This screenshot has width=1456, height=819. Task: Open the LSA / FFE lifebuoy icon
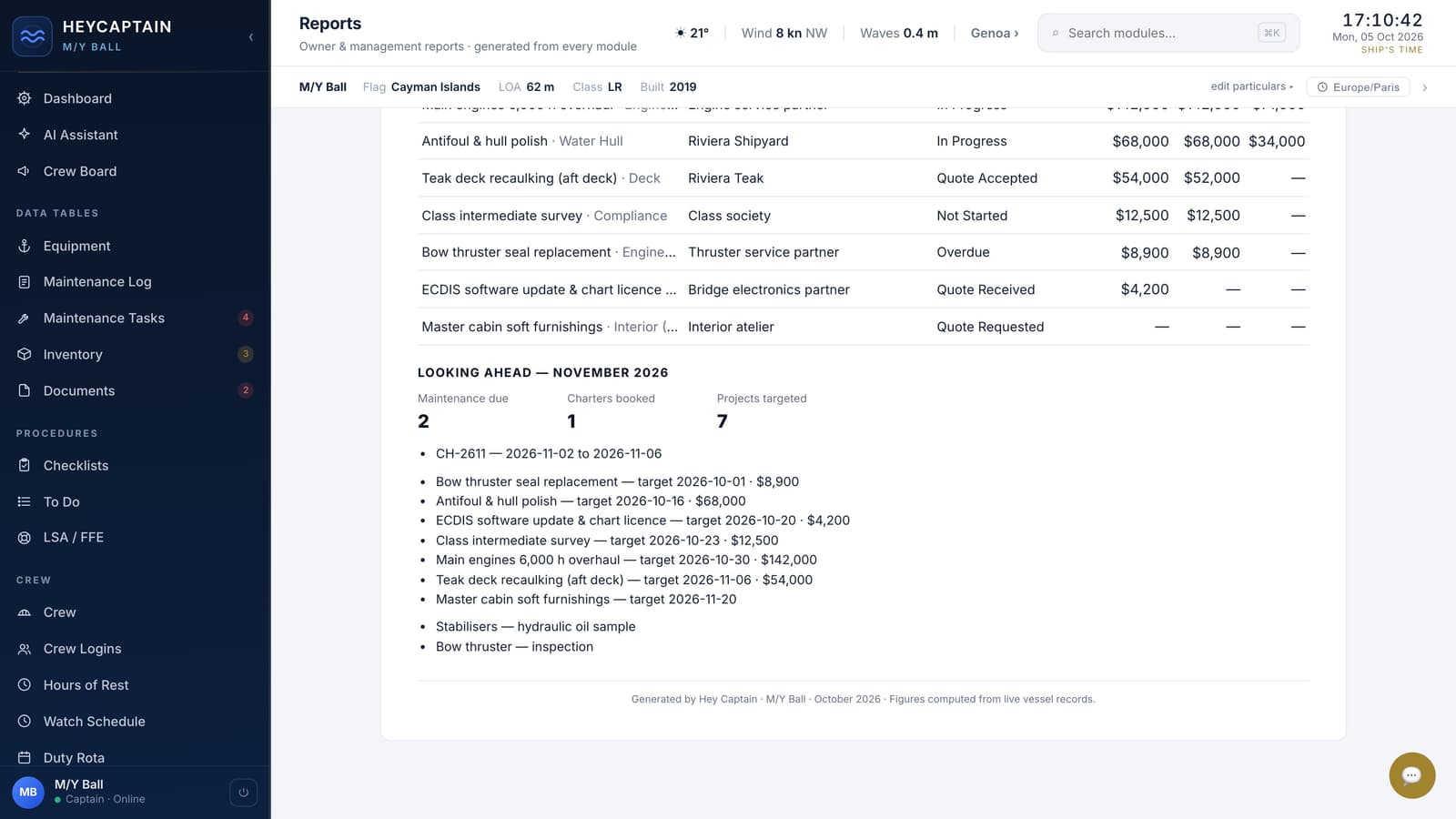point(25,538)
